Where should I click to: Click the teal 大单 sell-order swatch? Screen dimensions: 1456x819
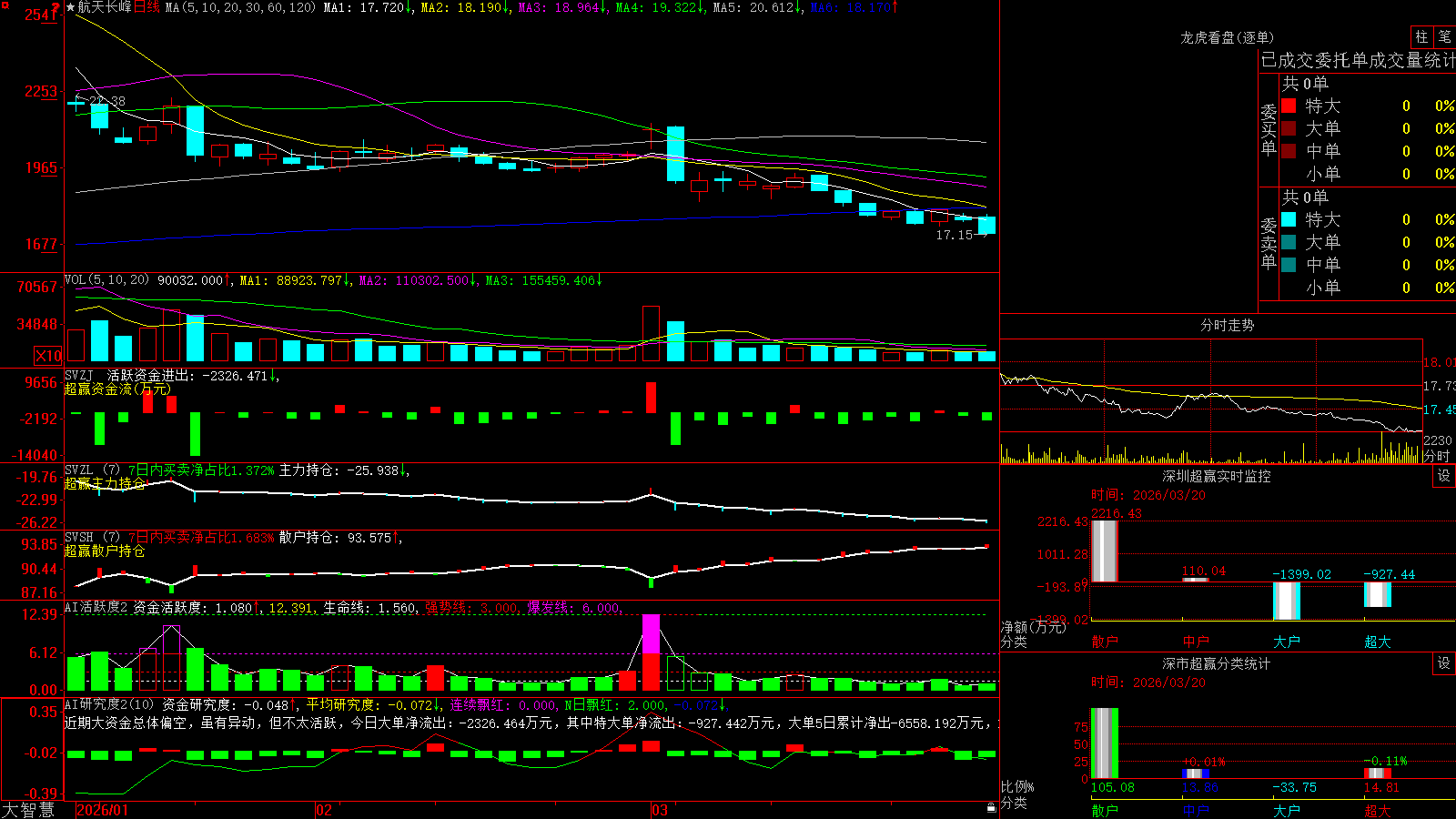pos(1289,242)
